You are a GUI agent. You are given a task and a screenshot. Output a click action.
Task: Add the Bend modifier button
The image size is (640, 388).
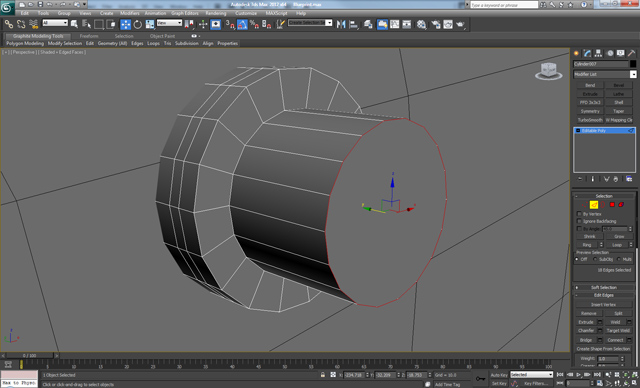coord(590,85)
